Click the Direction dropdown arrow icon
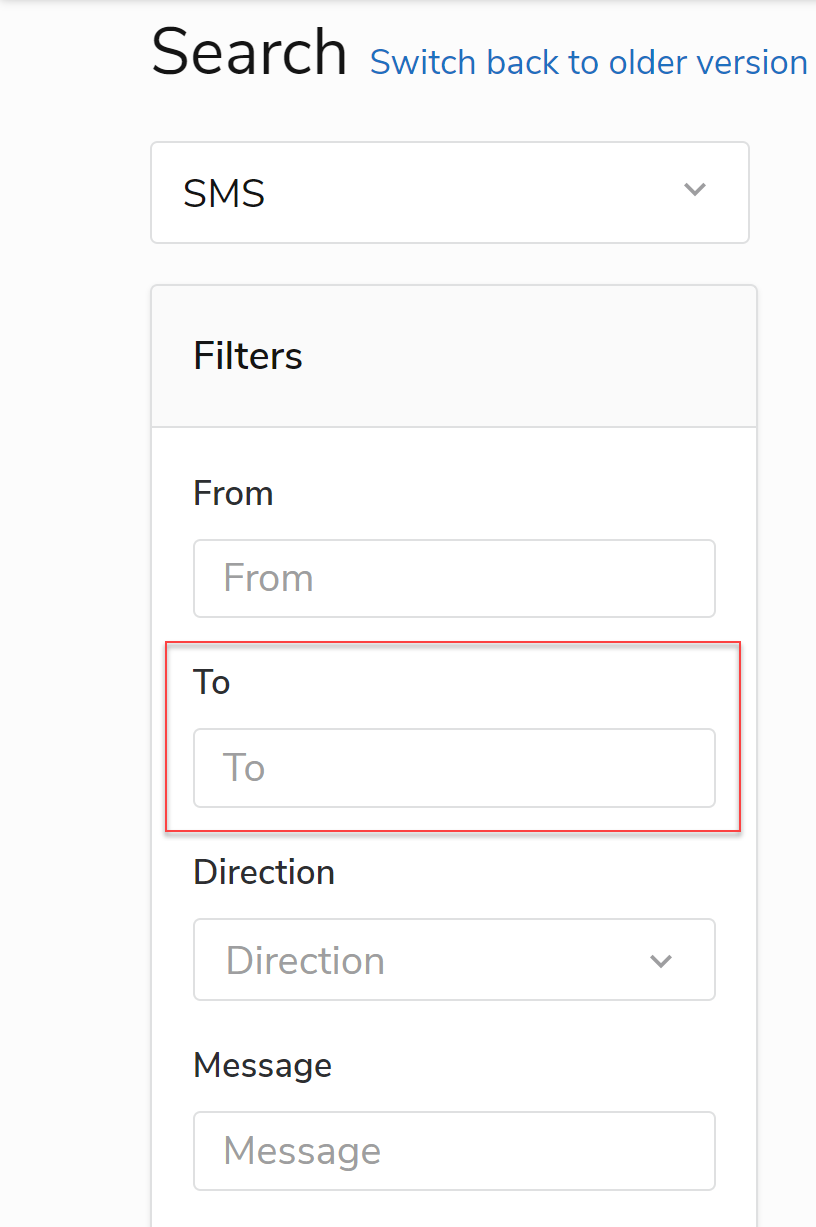The width and height of the screenshot is (816, 1227). tap(660, 961)
